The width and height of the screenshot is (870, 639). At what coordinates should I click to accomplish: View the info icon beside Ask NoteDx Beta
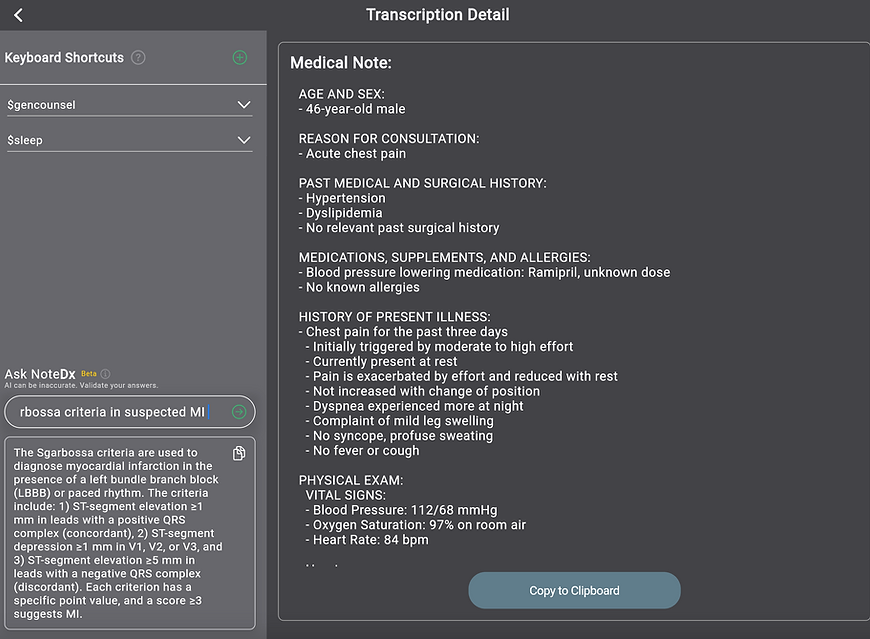pos(107,373)
